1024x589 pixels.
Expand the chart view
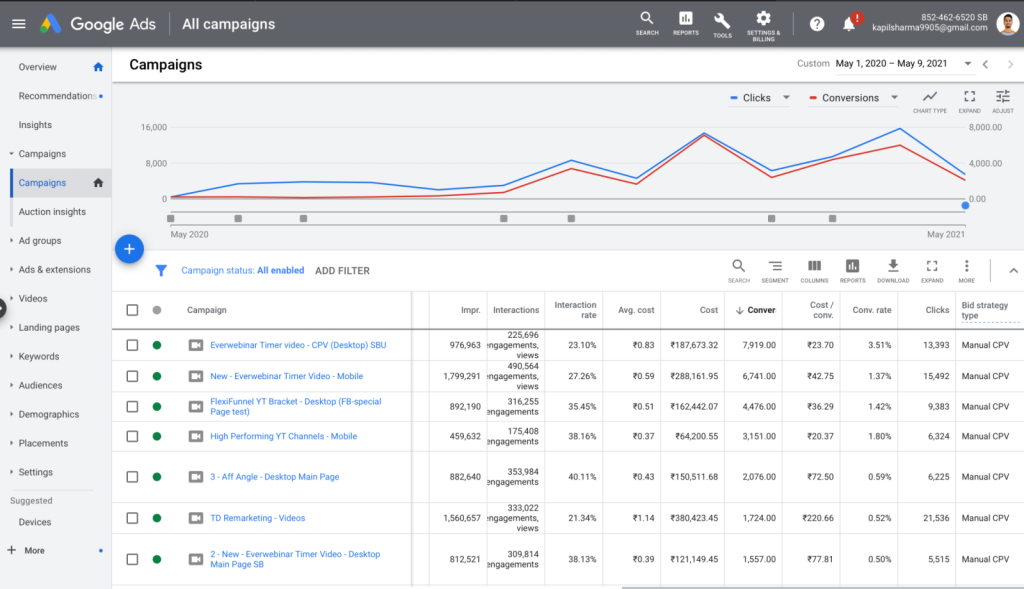pyautogui.click(x=969, y=101)
